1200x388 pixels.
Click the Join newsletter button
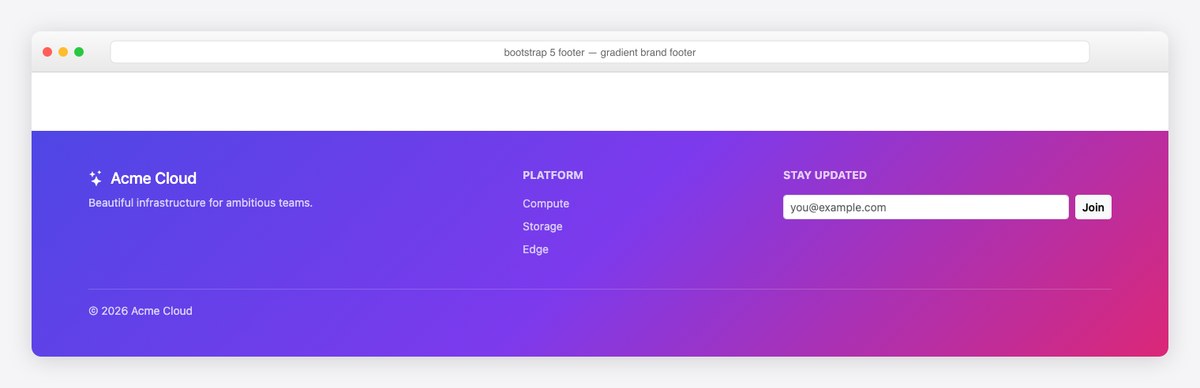[1093, 207]
